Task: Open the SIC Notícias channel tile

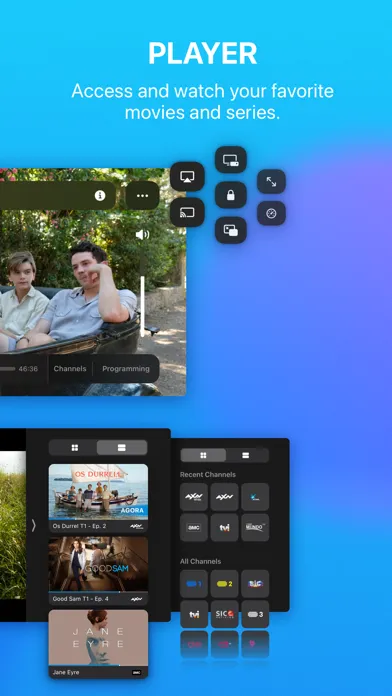Action: pos(224,614)
